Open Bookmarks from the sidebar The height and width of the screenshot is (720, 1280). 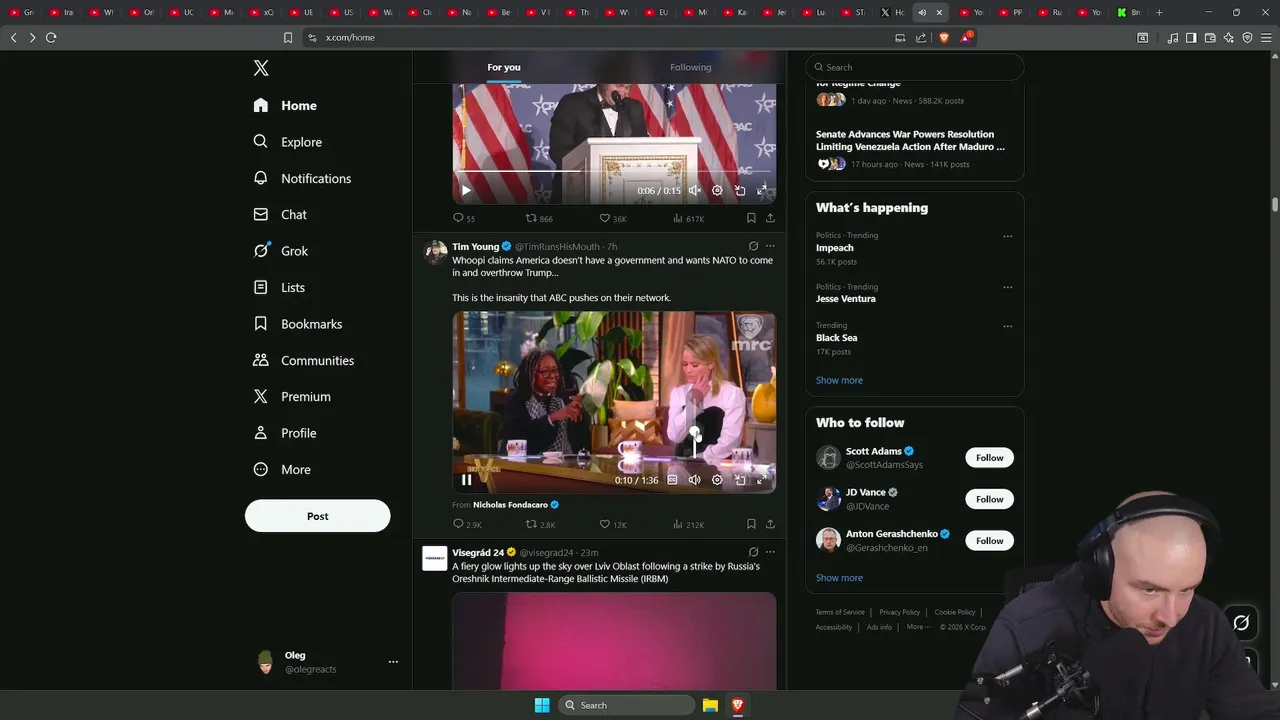pos(297,324)
